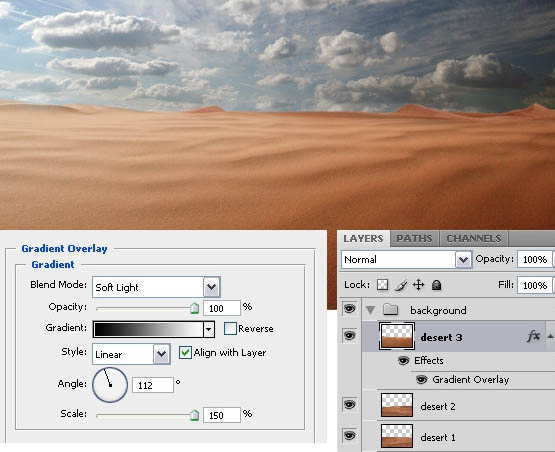Click the lock position move icon

coord(418,285)
